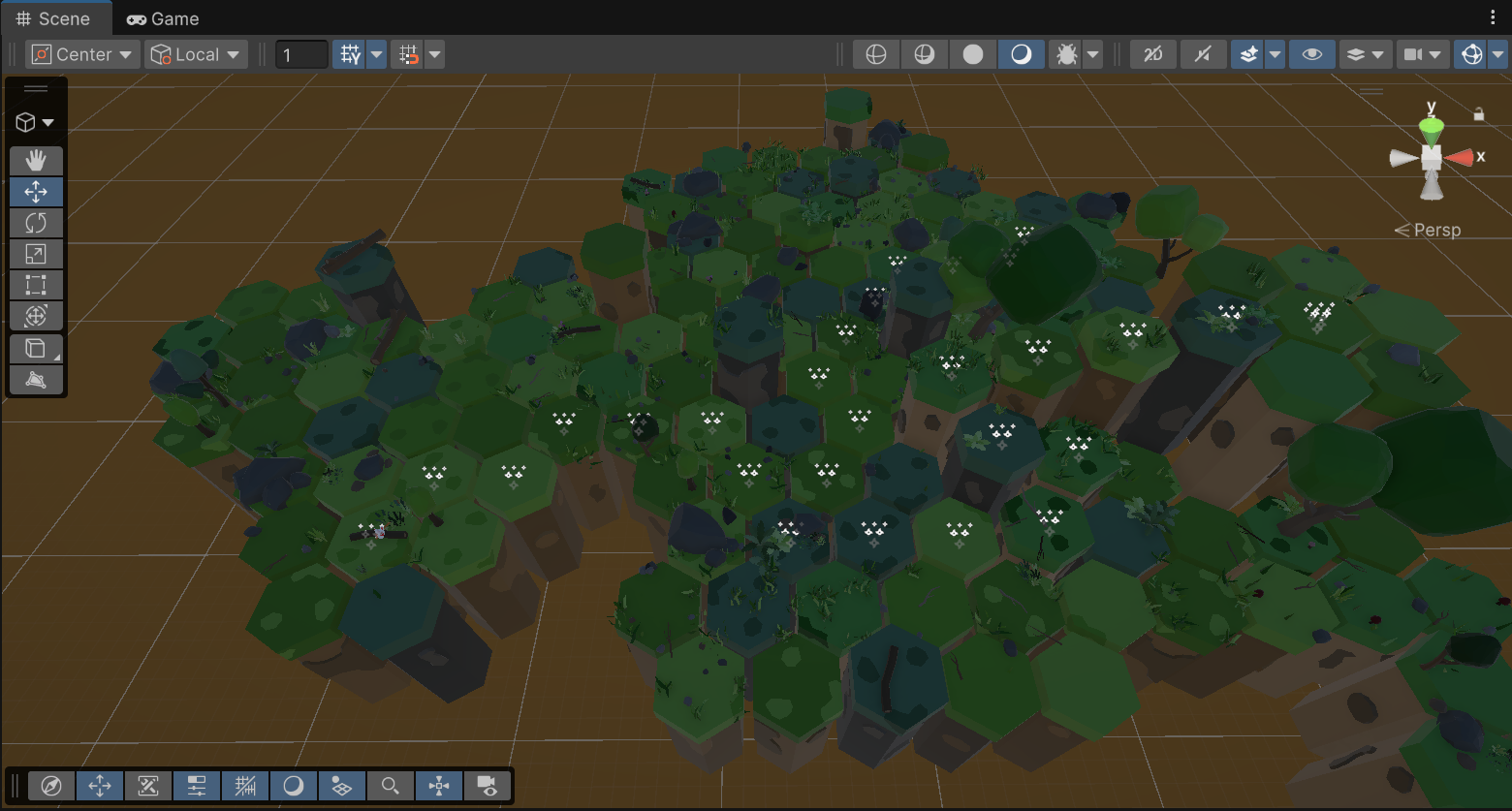Viewport: 1512px width, 811px height.
Task: Click the Persp projection label
Action: [1436, 230]
